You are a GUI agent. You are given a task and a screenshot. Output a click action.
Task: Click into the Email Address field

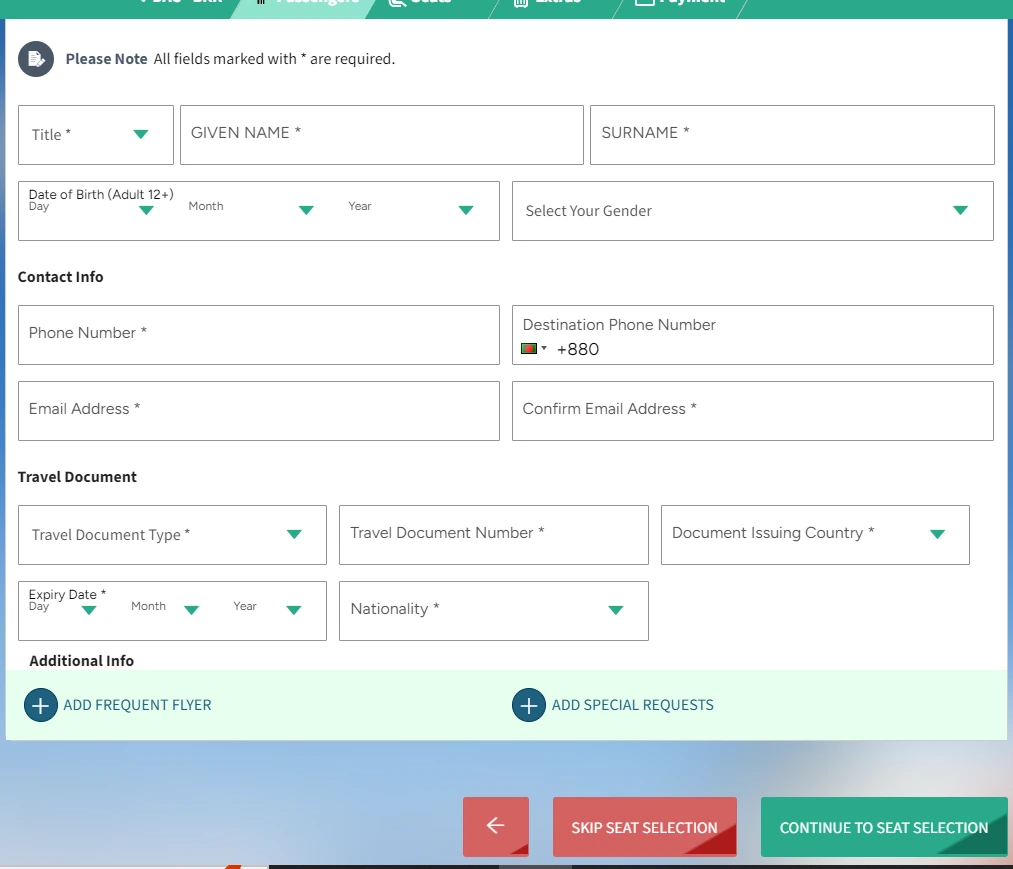[x=258, y=411]
